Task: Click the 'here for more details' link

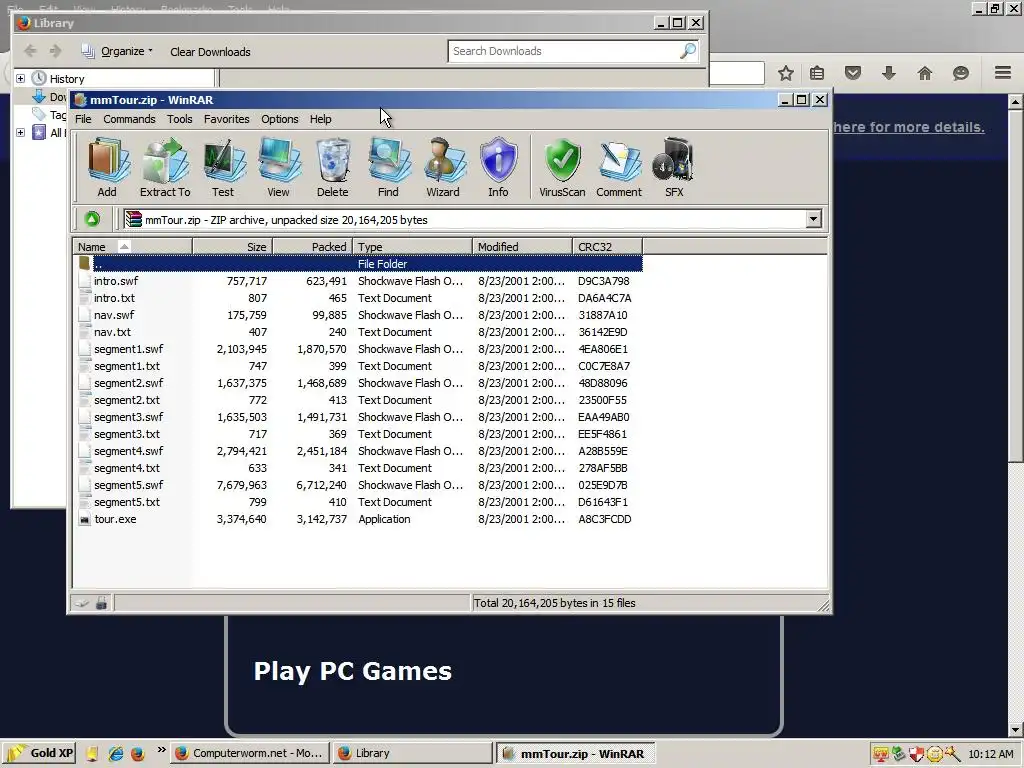Action: click(x=908, y=127)
